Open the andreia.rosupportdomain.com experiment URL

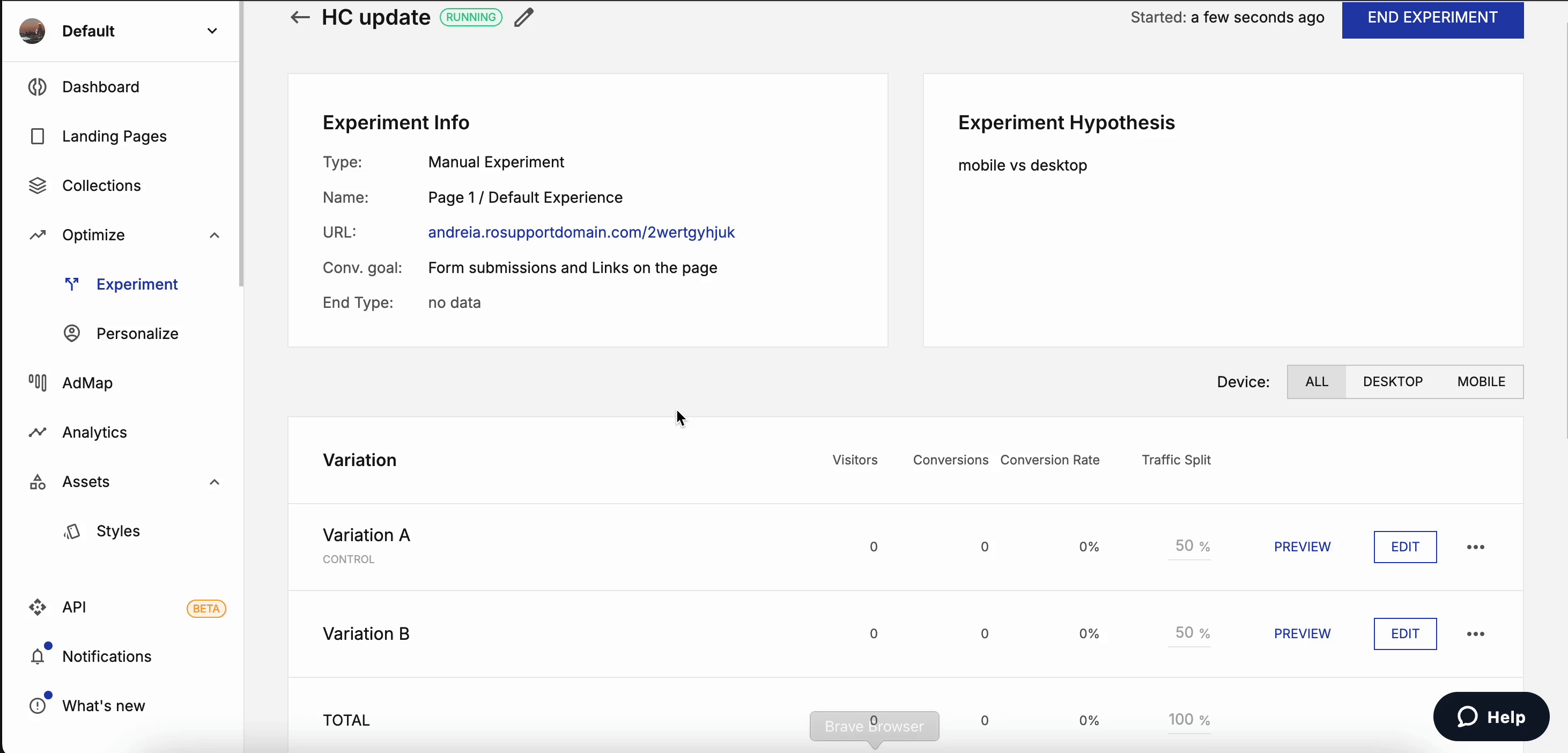click(x=581, y=233)
